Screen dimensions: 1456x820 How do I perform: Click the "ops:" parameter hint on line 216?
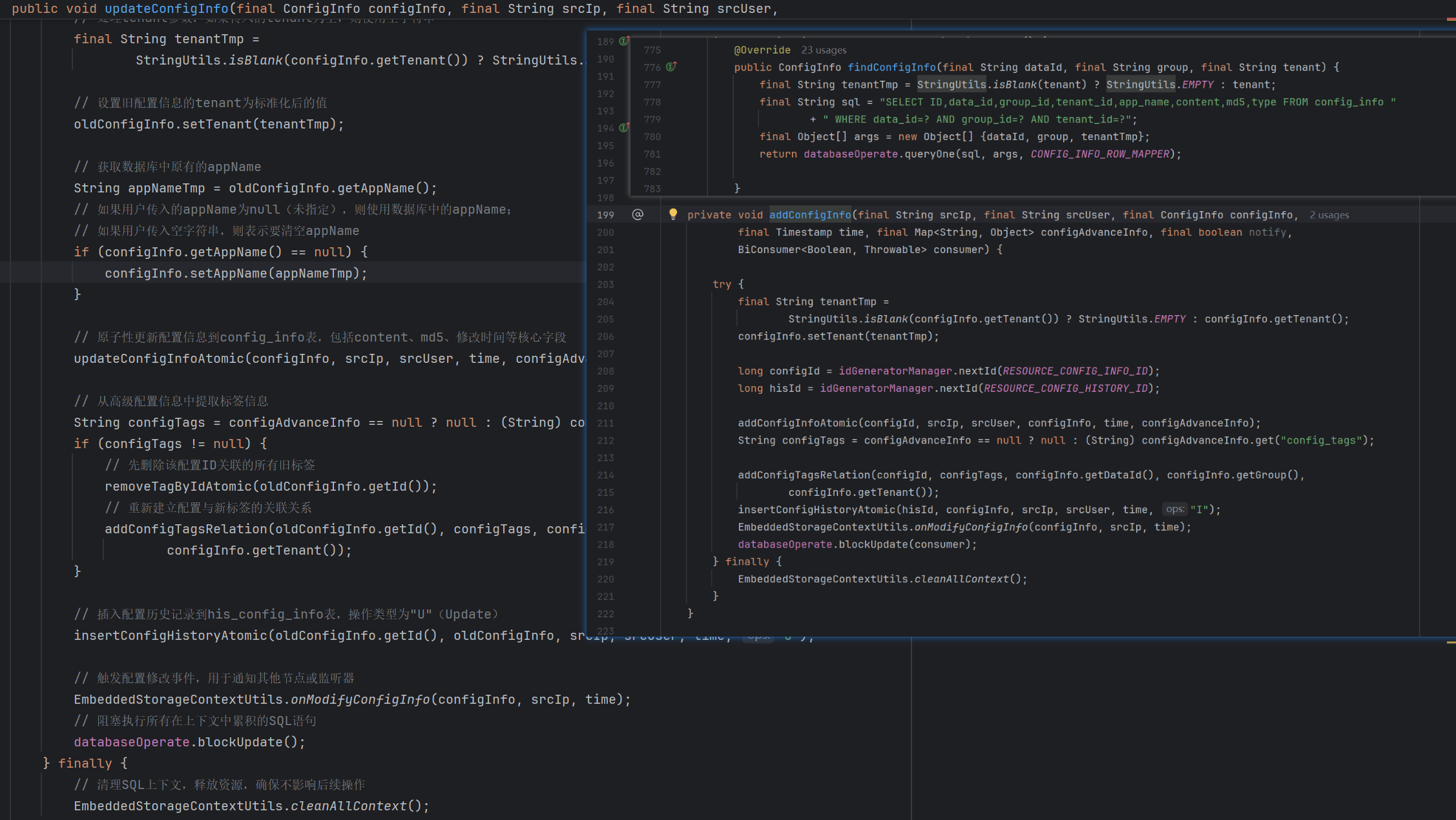(1174, 509)
